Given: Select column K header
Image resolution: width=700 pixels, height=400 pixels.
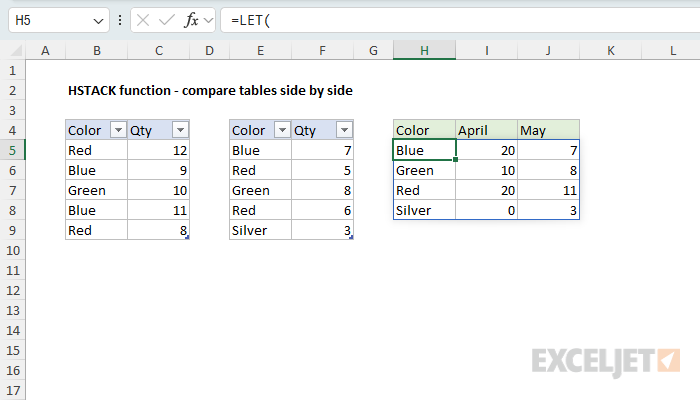Looking at the screenshot, I should pos(610,50).
